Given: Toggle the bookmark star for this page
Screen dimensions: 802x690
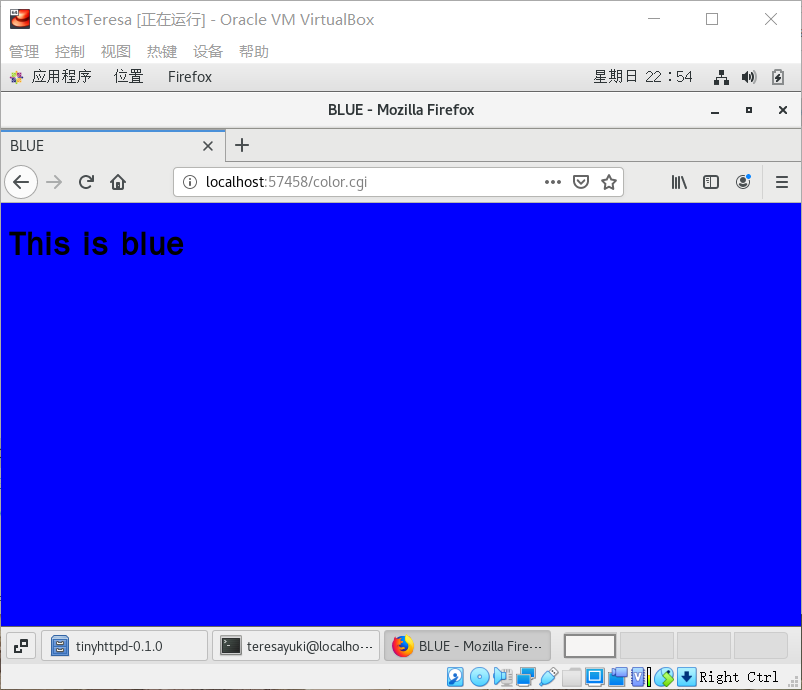Looking at the screenshot, I should tap(609, 182).
